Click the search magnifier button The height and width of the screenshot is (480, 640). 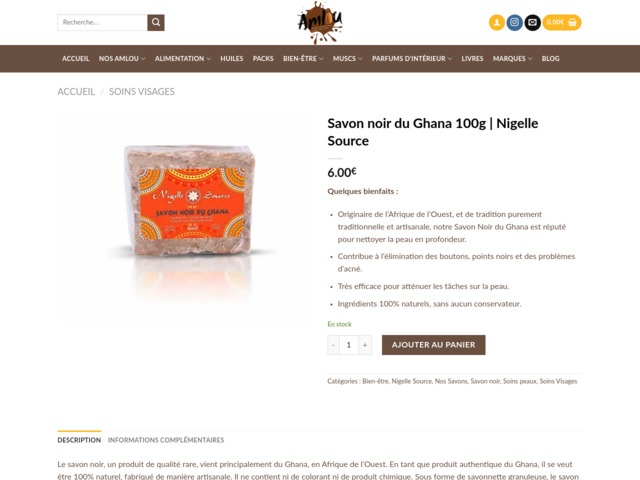[x=156, y=22]
